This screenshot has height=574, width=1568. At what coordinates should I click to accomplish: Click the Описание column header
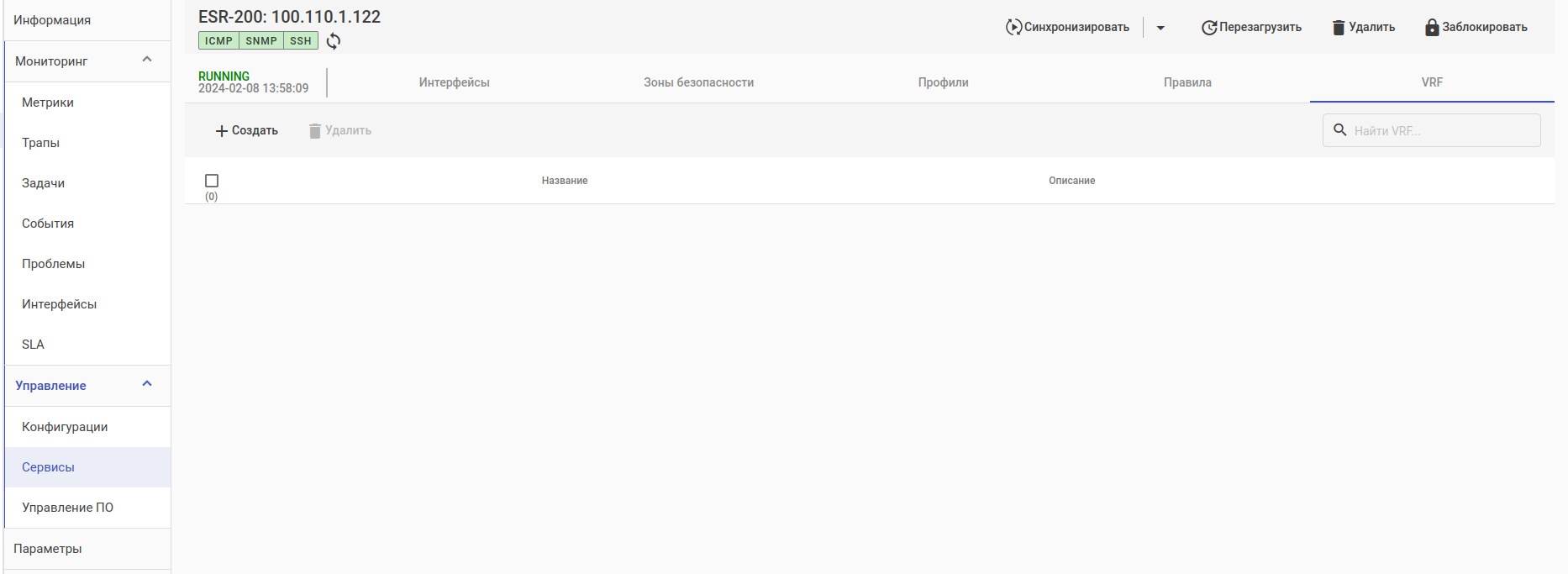1072,181
